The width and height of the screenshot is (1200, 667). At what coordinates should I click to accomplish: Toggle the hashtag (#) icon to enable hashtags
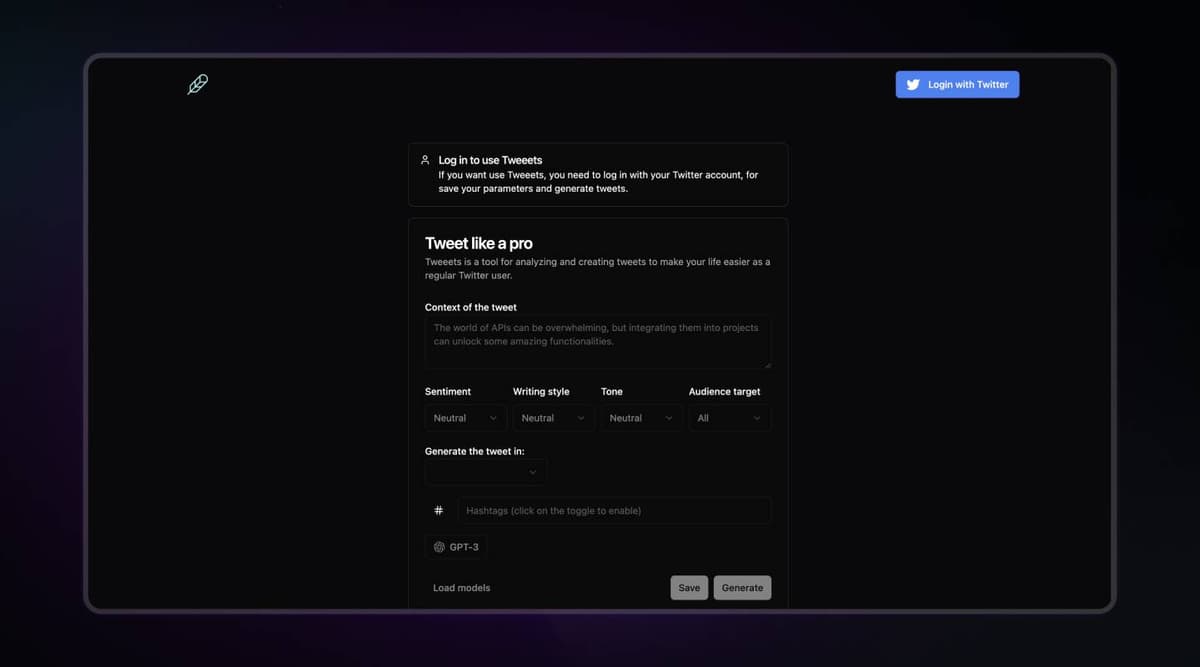coord(438,510)
